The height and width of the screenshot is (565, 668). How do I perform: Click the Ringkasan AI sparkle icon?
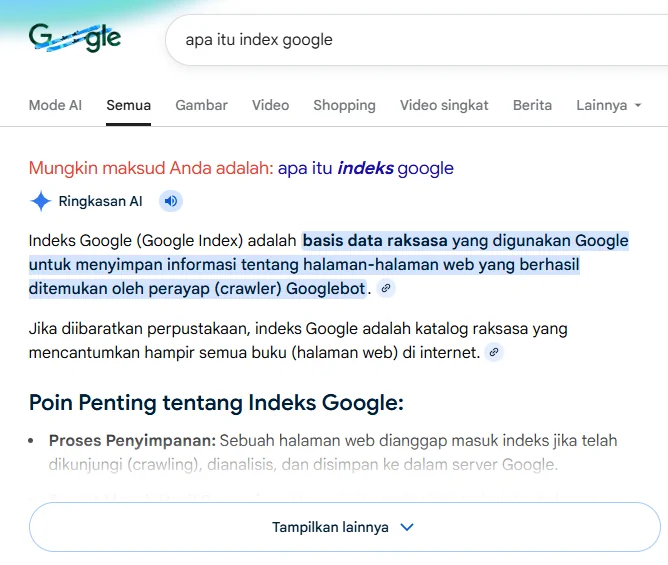click(41, 201)
